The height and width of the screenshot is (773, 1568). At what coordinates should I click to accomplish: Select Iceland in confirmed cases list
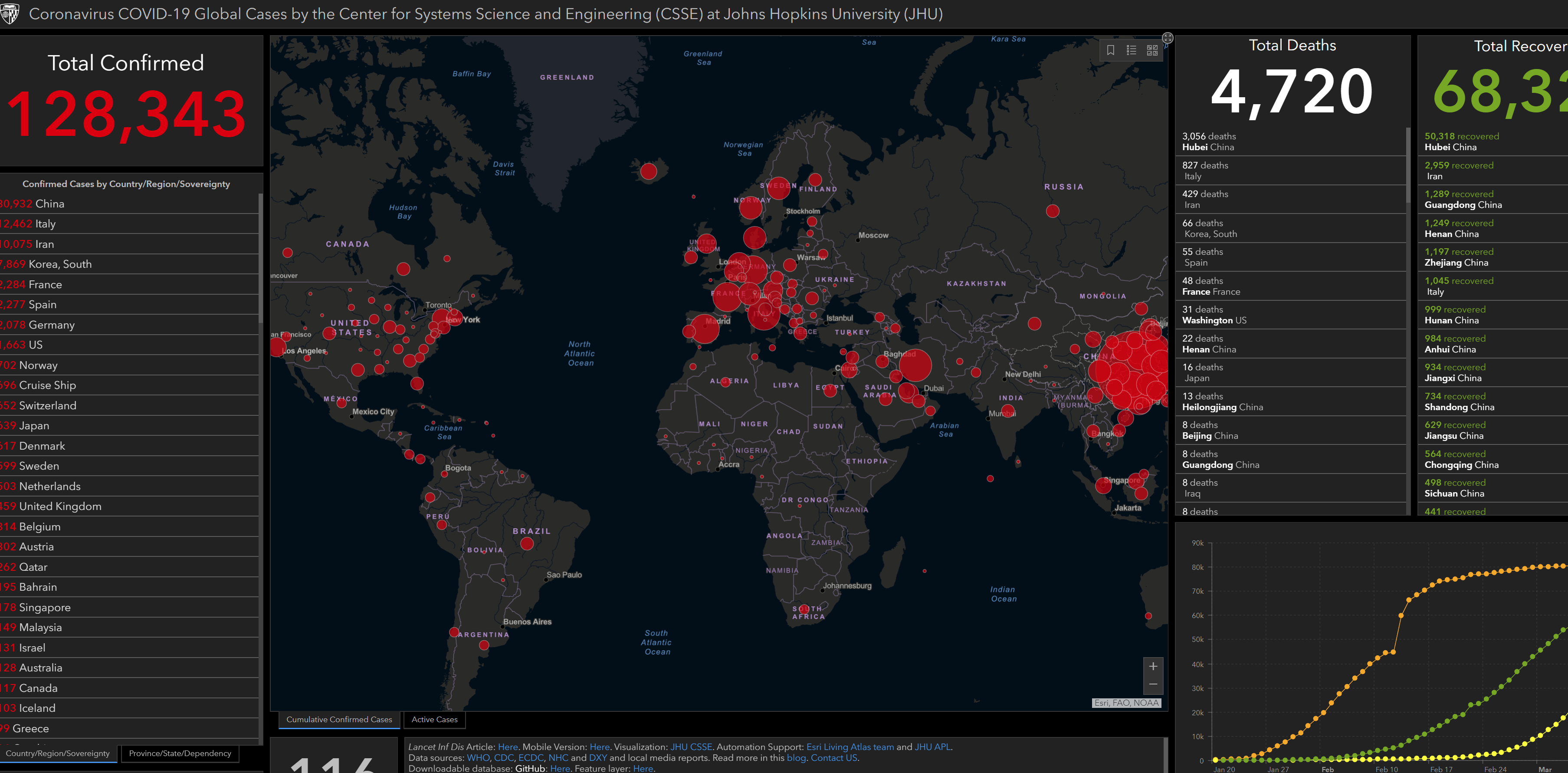(129, 708)
